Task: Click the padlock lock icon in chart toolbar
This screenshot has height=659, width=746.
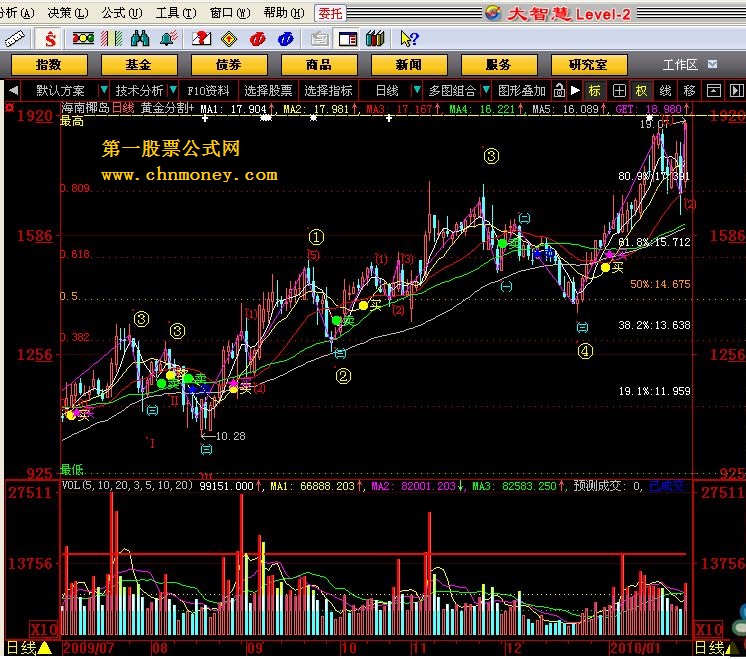Action: [x=560, y=90]
